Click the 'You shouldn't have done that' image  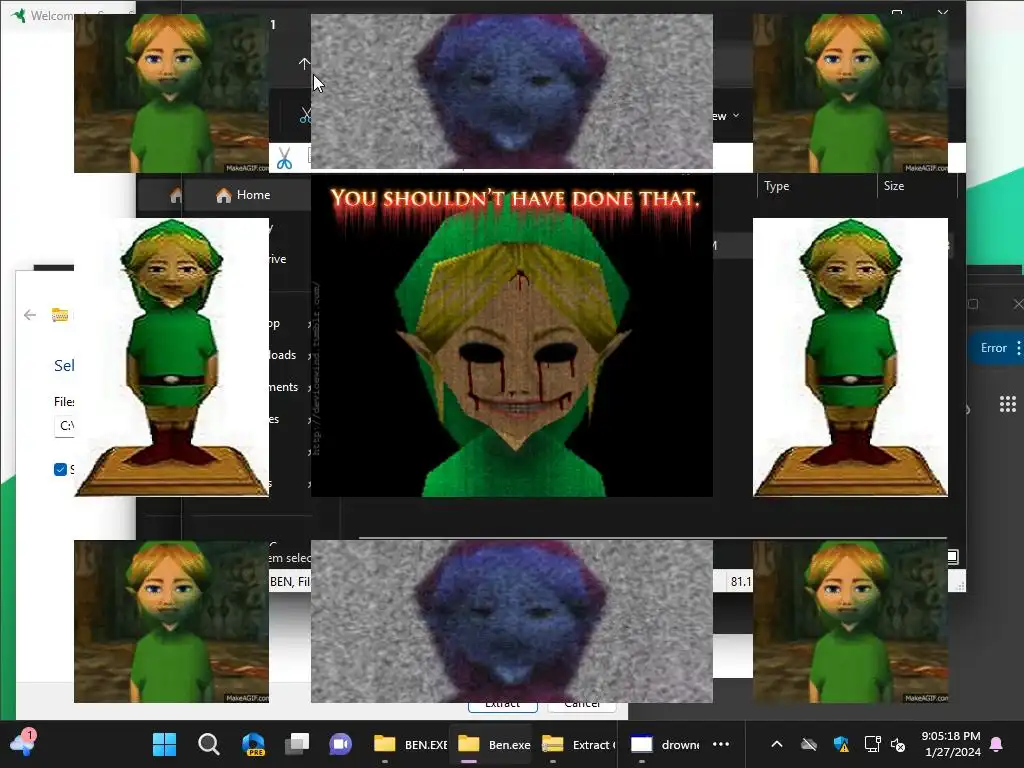[x=512, y=335]
